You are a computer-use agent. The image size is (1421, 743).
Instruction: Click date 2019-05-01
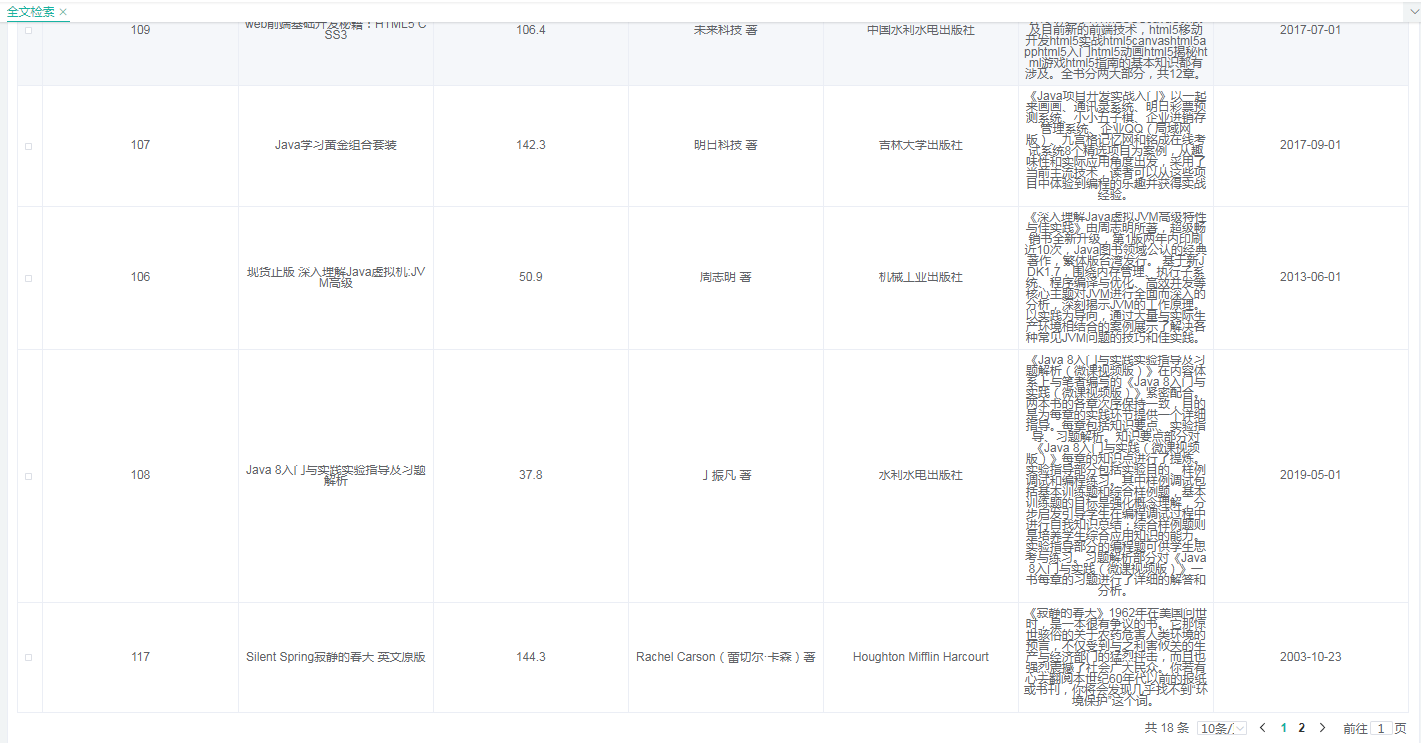click(1310, 475)
